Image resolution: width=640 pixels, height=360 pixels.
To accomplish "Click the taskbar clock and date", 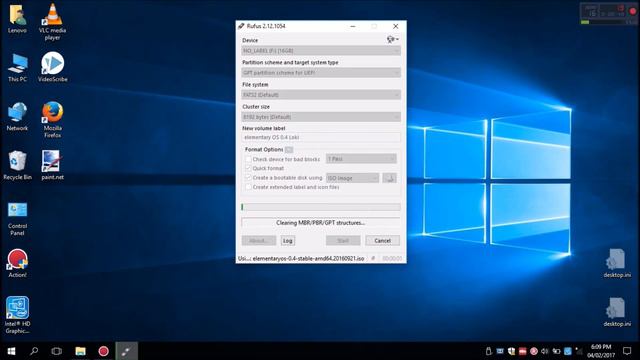I will pyautogui.click(x=601, y=351).
